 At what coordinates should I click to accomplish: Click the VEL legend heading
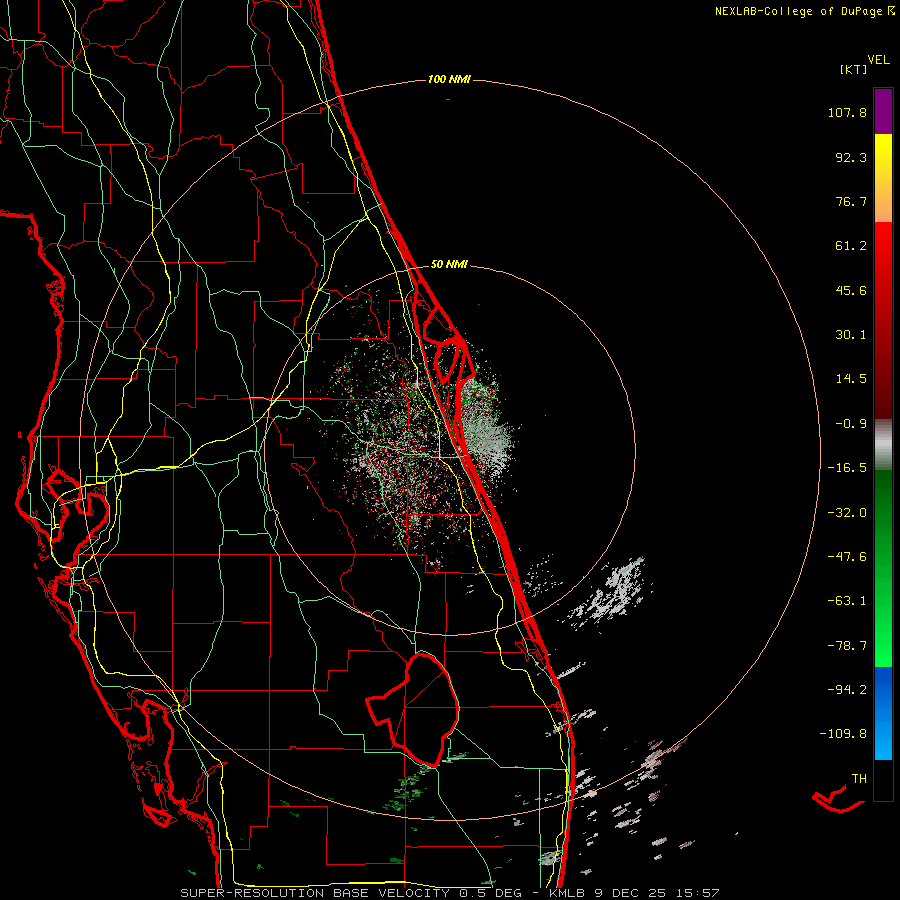click(x=878, y=60)
